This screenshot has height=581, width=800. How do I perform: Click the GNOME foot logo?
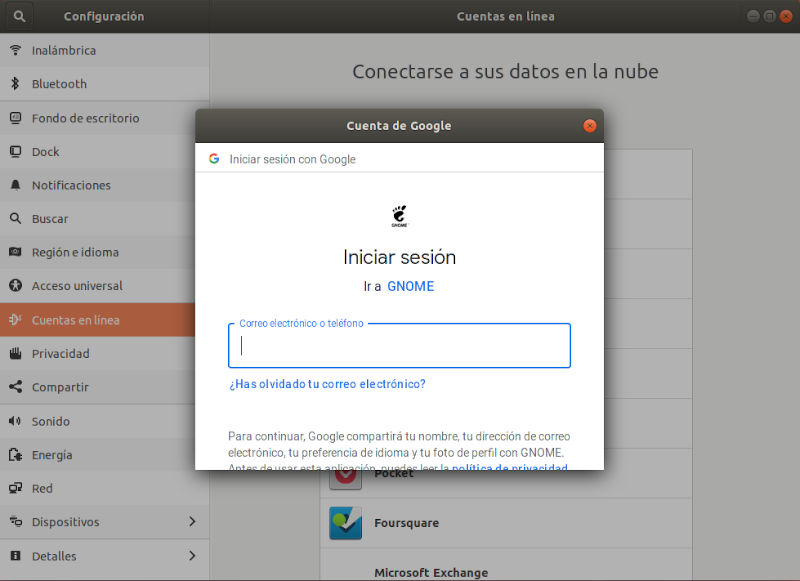[x=399, y=216]
